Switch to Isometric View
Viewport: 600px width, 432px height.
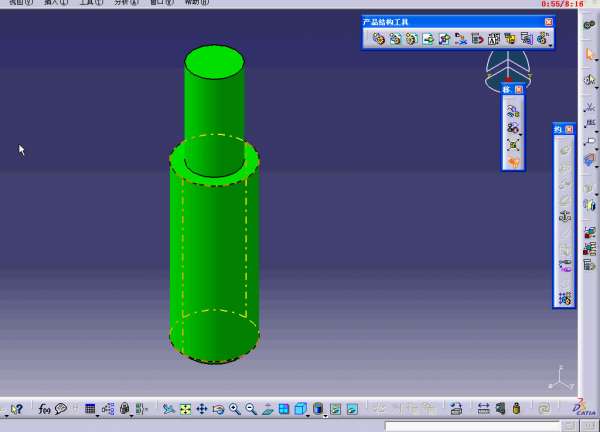[x=300, y=409]
